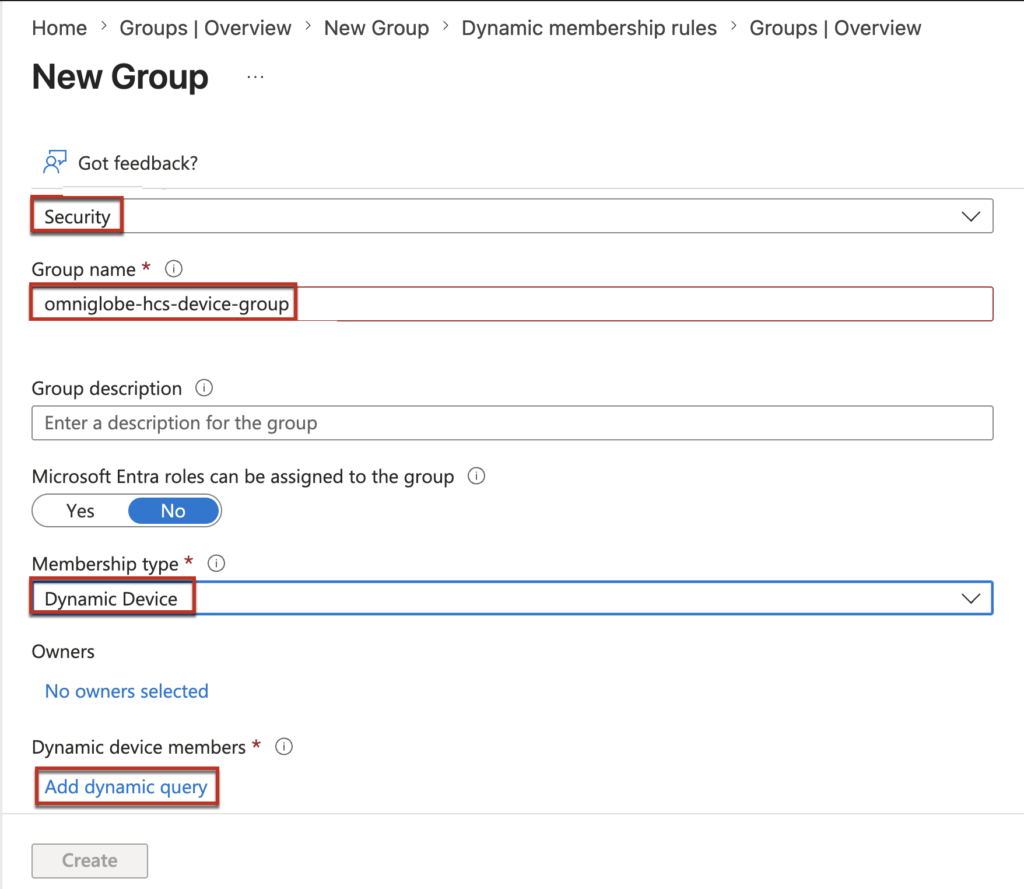
Task: Click info icon beside Group description
Action: (204, 388)
